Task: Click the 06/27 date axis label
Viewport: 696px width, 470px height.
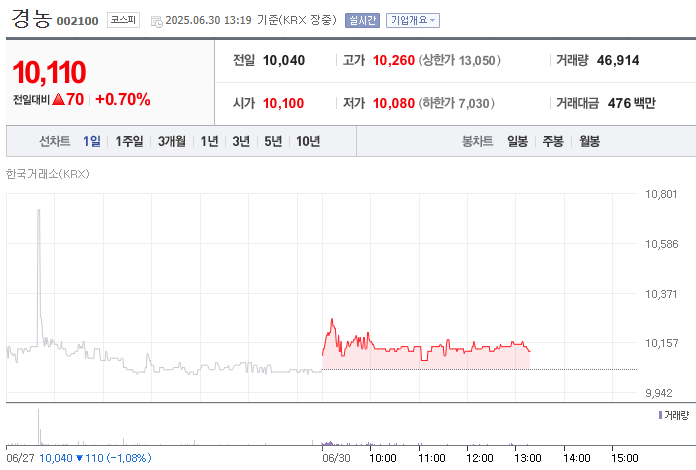Action: 20,458
